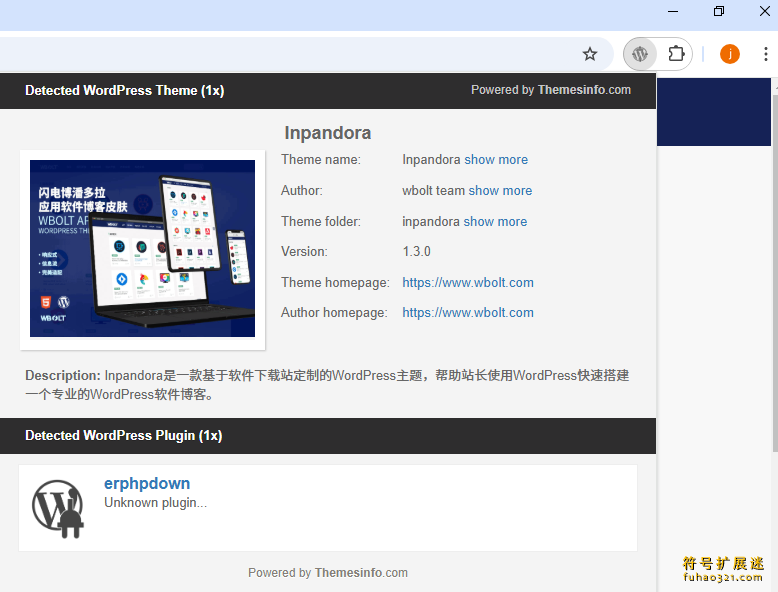Click the Unknown plugin... text

tap(155, 503)
